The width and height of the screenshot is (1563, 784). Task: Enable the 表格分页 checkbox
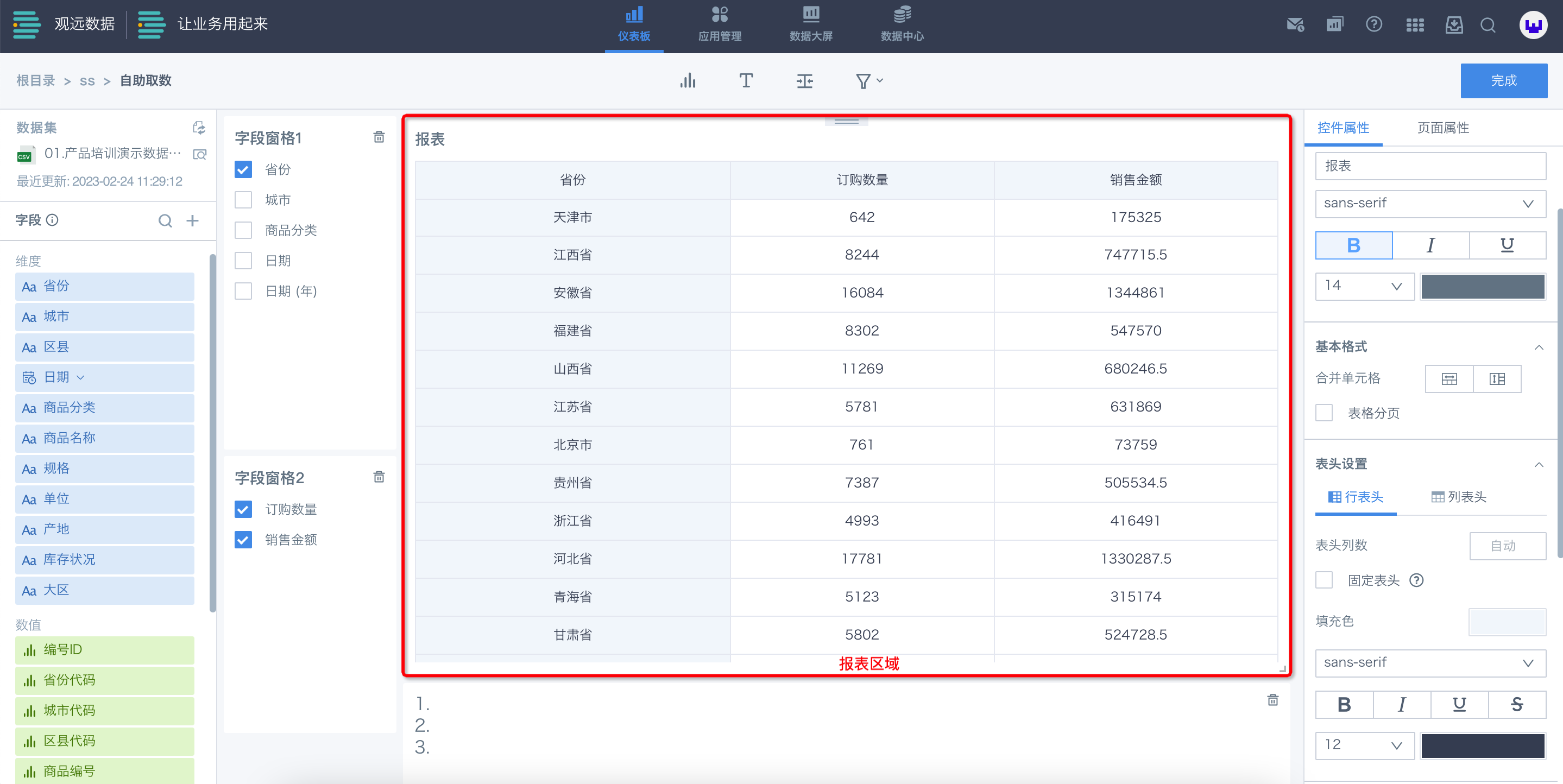point(1324,413)
